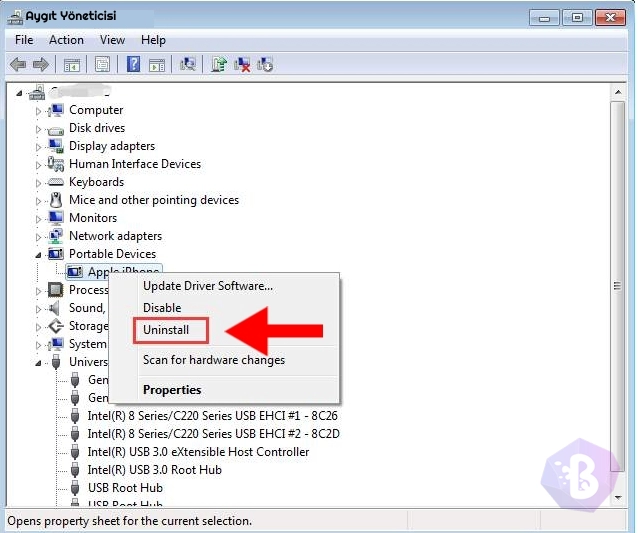This screenshot has width=638, height=533.
Task: Click Update Driver Software toolbar icon
Action: tap(220, 64)
